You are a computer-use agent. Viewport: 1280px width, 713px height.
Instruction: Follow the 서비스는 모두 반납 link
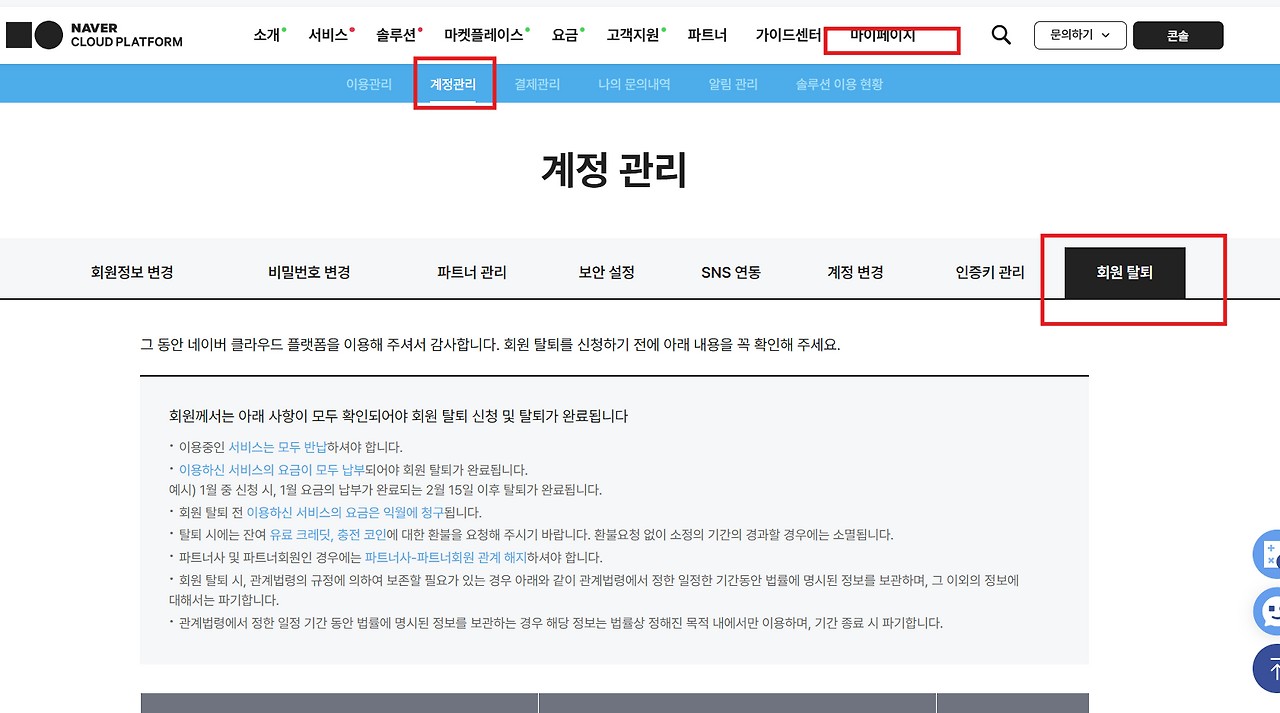(x=278, y=447)
